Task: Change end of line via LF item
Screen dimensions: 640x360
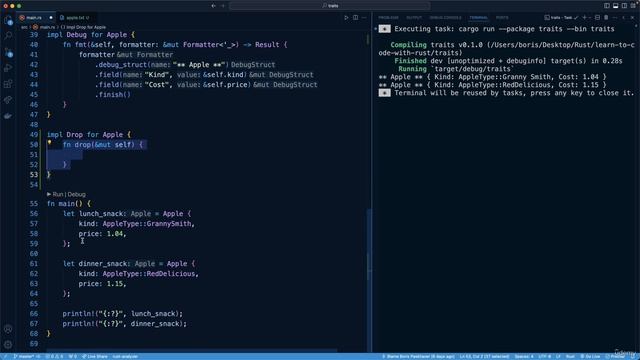Action: pos(558,356)
